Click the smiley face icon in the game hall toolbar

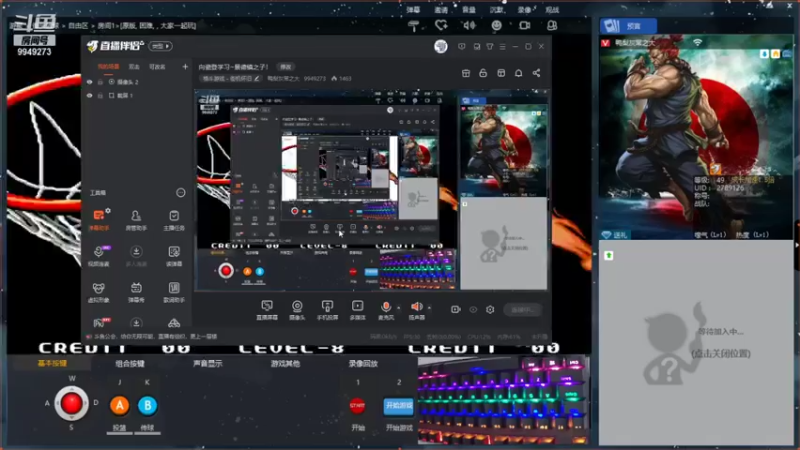coord(496,25)
